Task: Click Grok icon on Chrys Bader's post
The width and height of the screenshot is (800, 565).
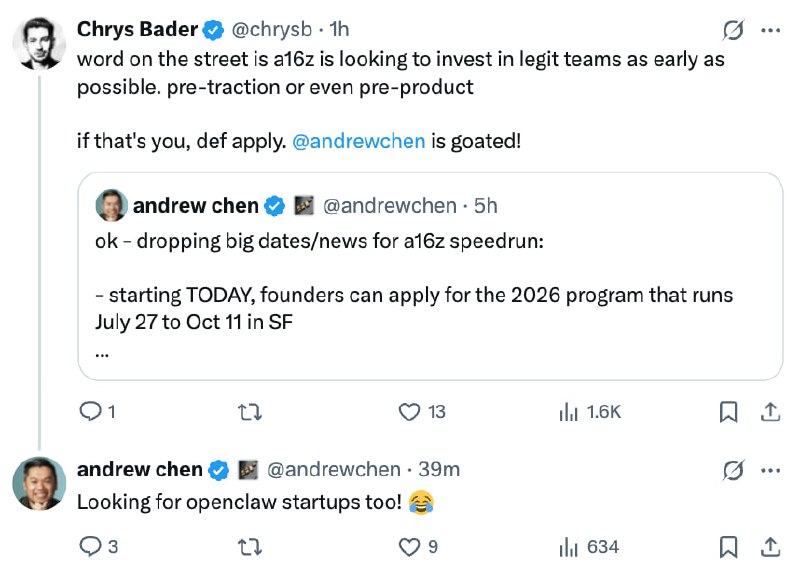Action: click(733, 31)
